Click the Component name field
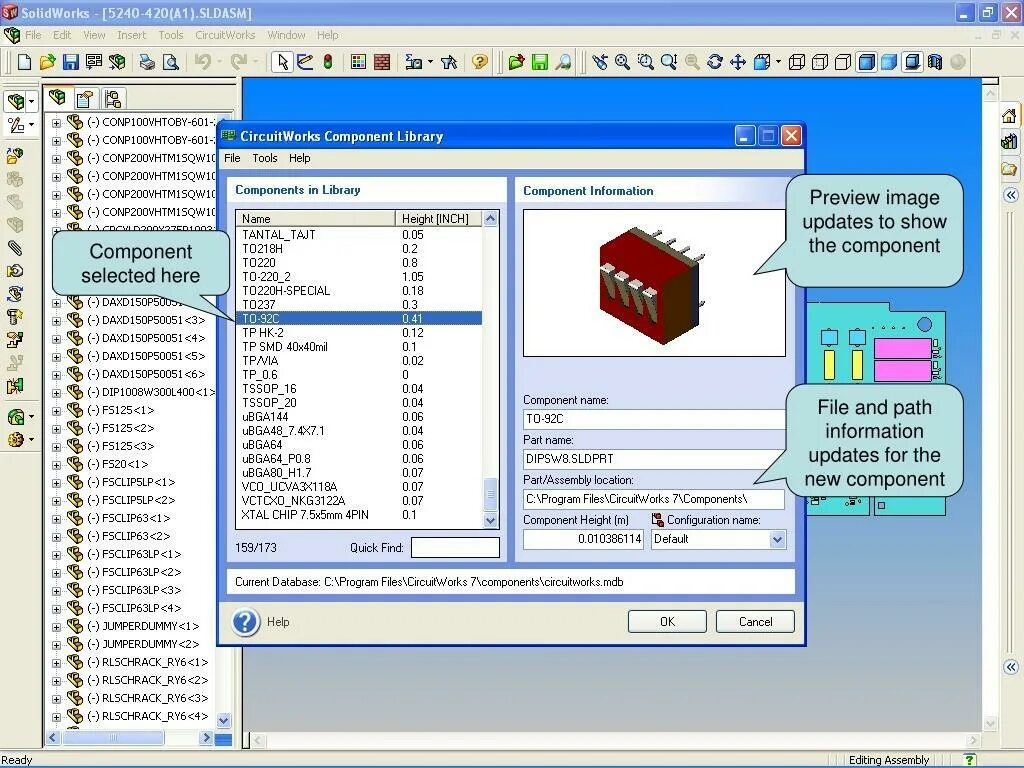 pos(654,419)
